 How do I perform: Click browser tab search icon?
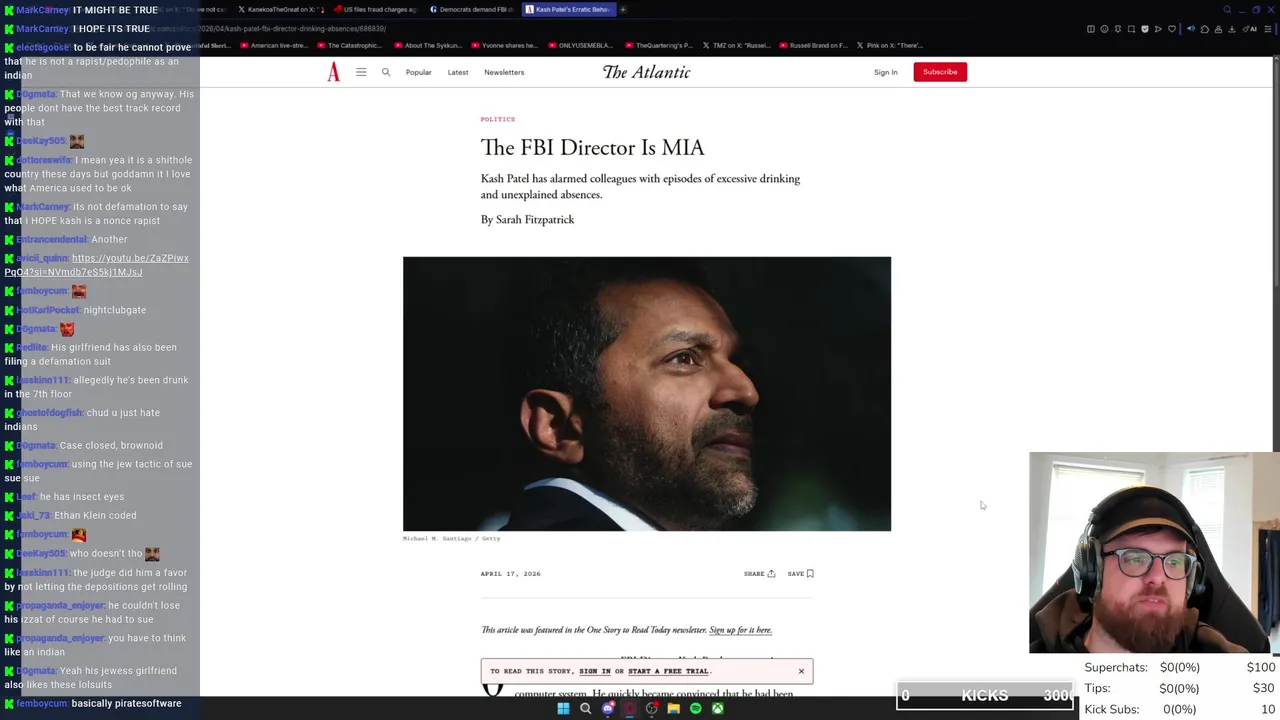1227,9
